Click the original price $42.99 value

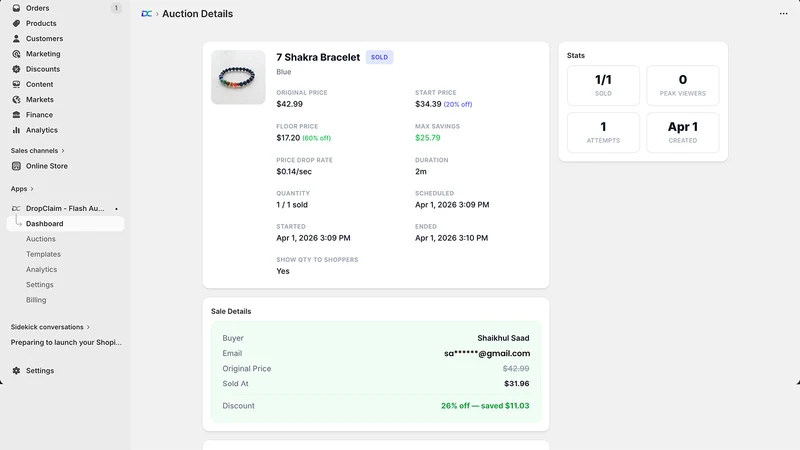[x=289, y=104]
